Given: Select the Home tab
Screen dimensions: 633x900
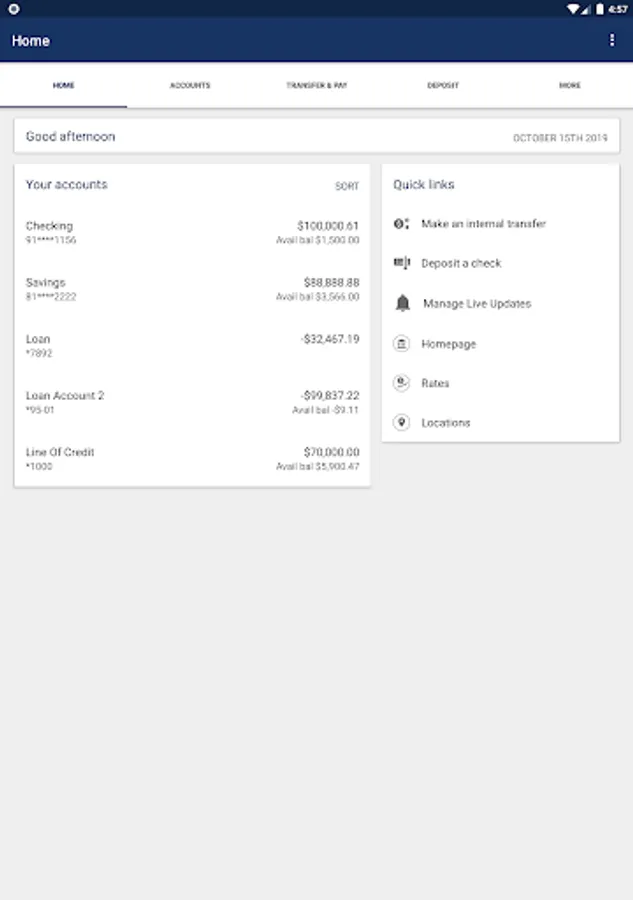Looking at the screenshot, I should pyautogui.click(x=63, y=86).
